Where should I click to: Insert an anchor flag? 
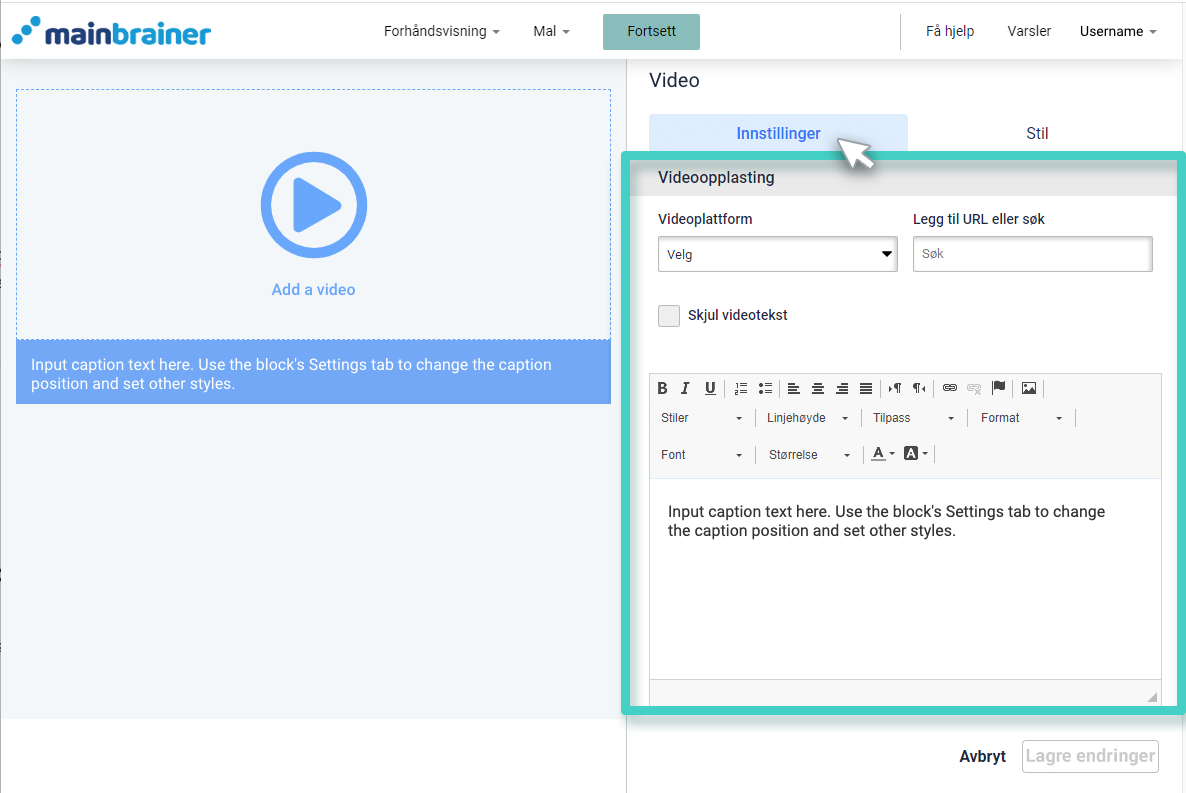(x=998, y=388)
